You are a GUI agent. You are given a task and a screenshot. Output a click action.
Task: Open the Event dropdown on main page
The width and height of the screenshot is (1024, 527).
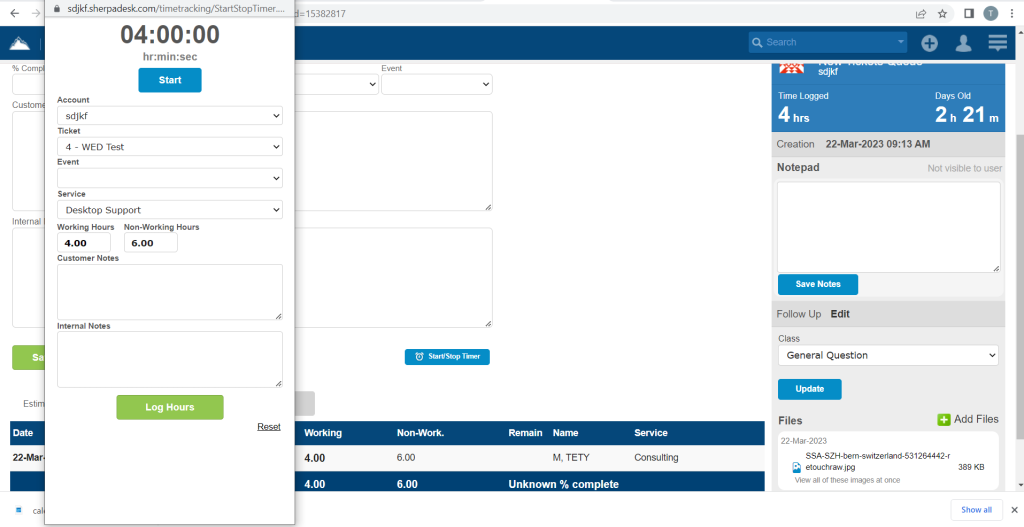437,84
